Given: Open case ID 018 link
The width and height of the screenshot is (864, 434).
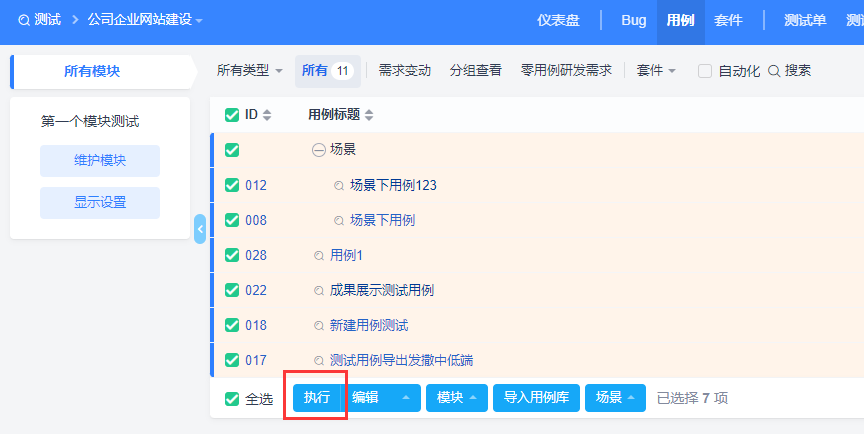Looking at the screenshot, I should tap(256, 325).
